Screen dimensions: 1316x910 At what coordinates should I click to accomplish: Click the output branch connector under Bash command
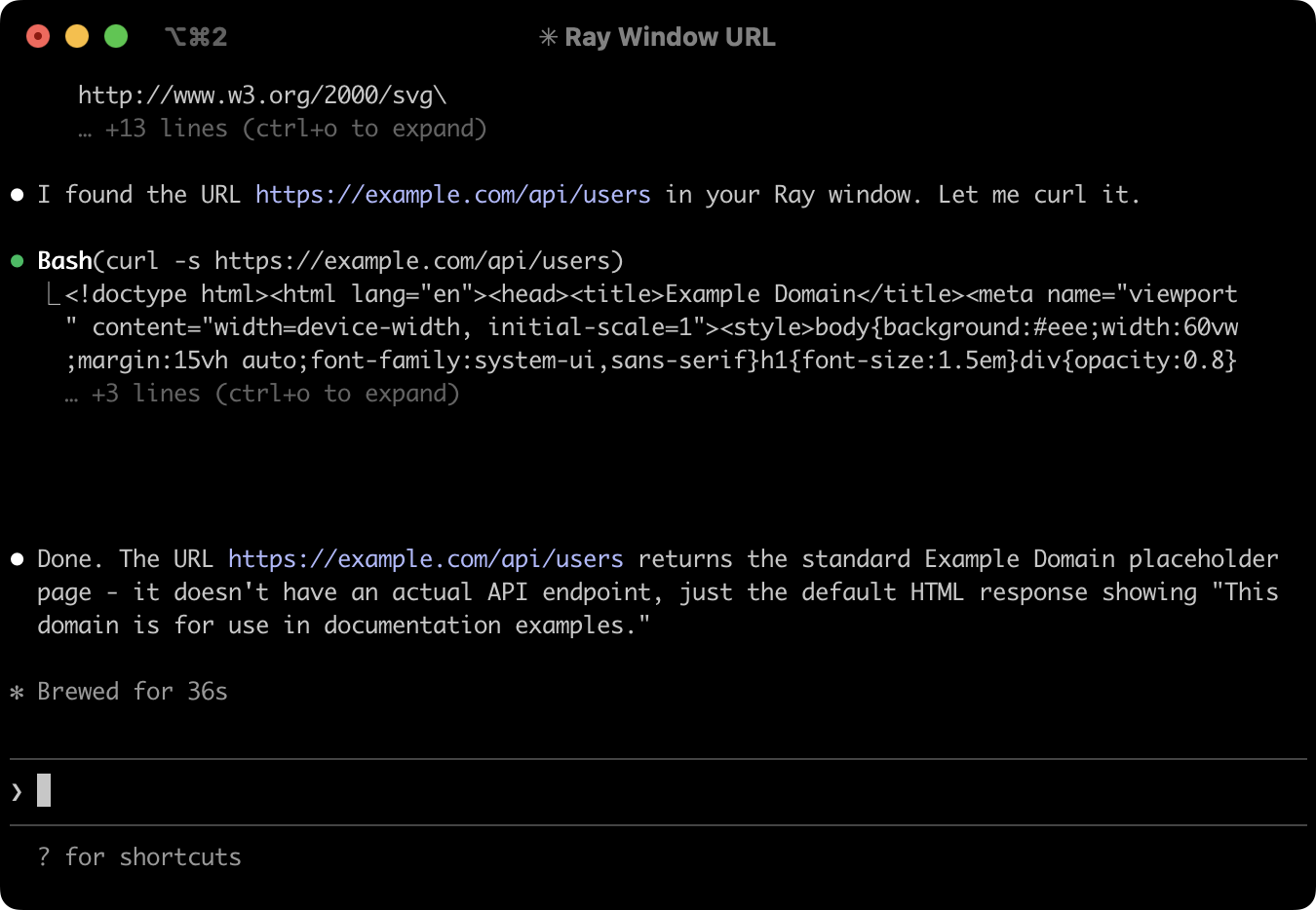pos(54,292)
